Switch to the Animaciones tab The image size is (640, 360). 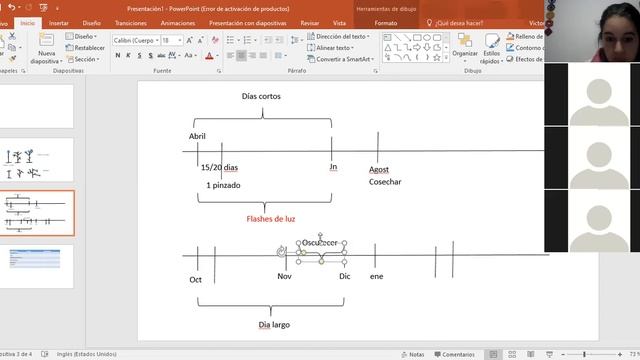point(178,23)
